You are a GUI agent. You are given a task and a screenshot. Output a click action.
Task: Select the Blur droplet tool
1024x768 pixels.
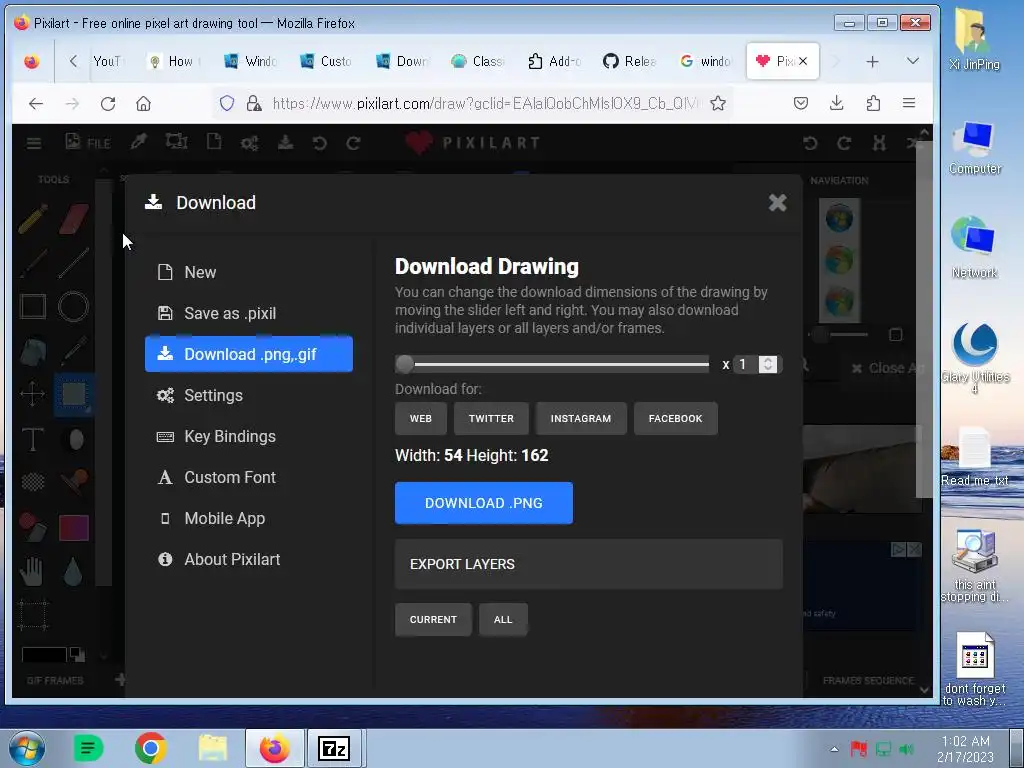click(73, 571)
